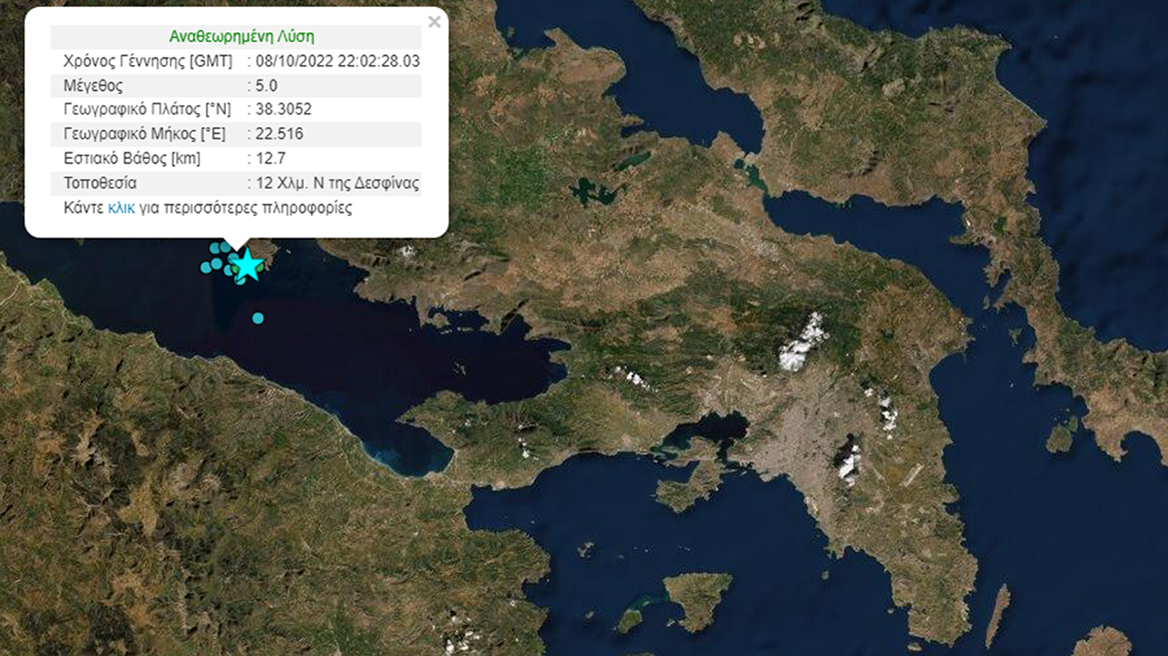This screenshot has width=1168, height=656.
Task: Select the time value '08/10/2022 22:02:28.03'
Action: point(337,61)
